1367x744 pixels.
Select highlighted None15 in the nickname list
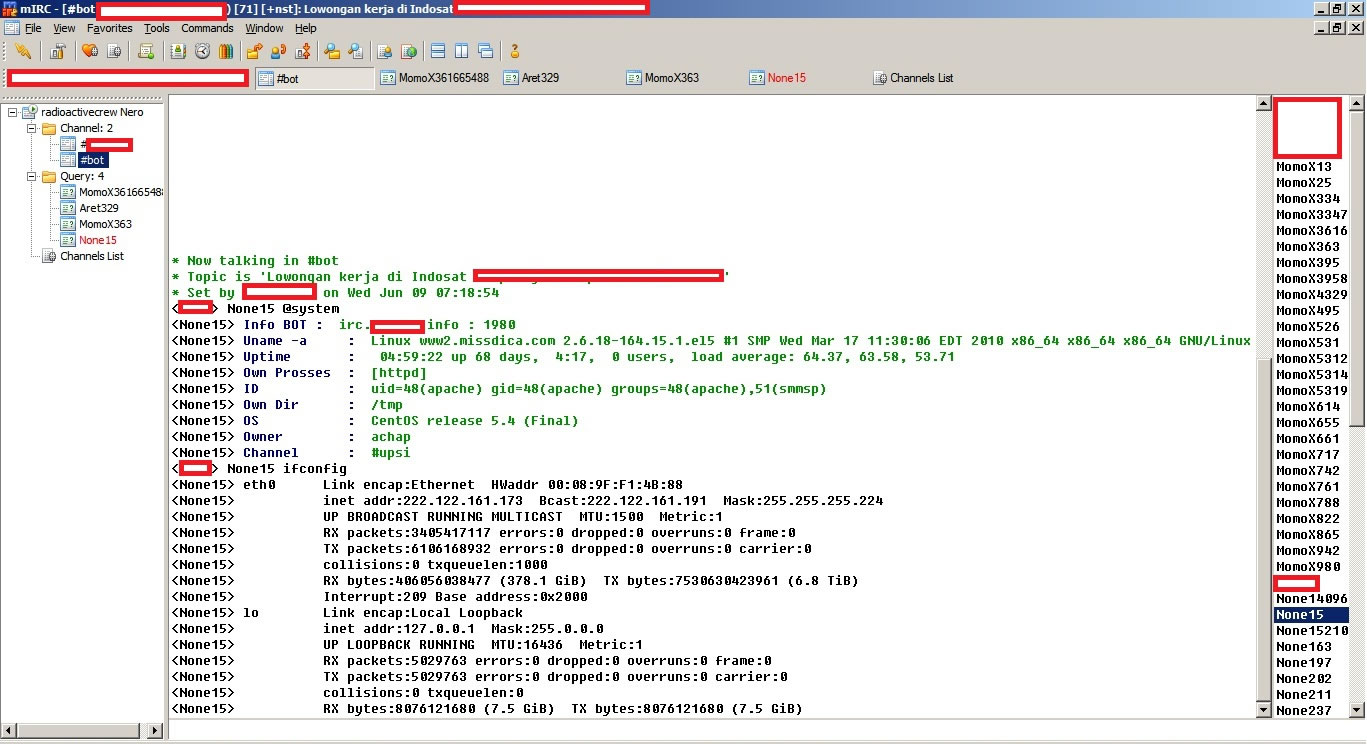[1312, 615]
